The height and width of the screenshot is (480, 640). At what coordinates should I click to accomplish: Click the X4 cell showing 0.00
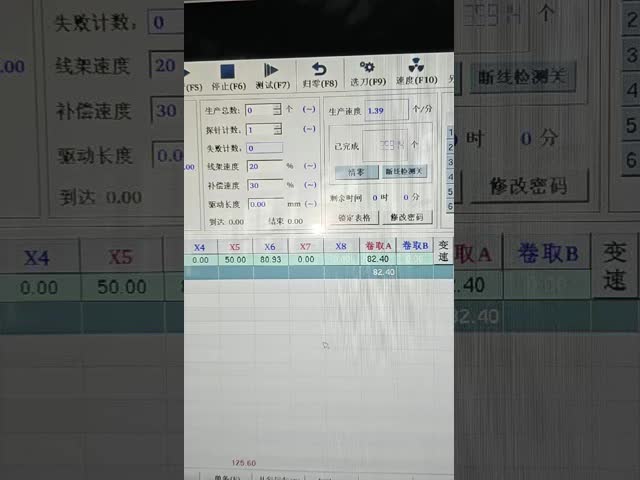click(200, 260)
